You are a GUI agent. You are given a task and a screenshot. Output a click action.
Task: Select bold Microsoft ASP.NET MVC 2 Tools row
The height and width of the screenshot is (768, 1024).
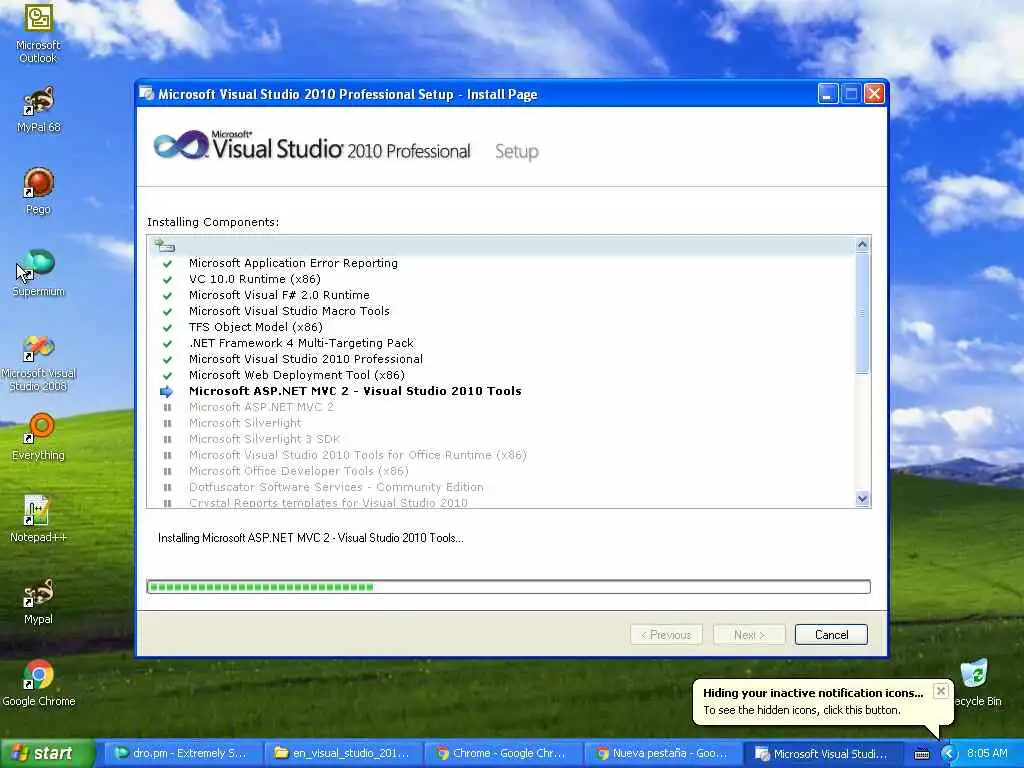[355, 391]
